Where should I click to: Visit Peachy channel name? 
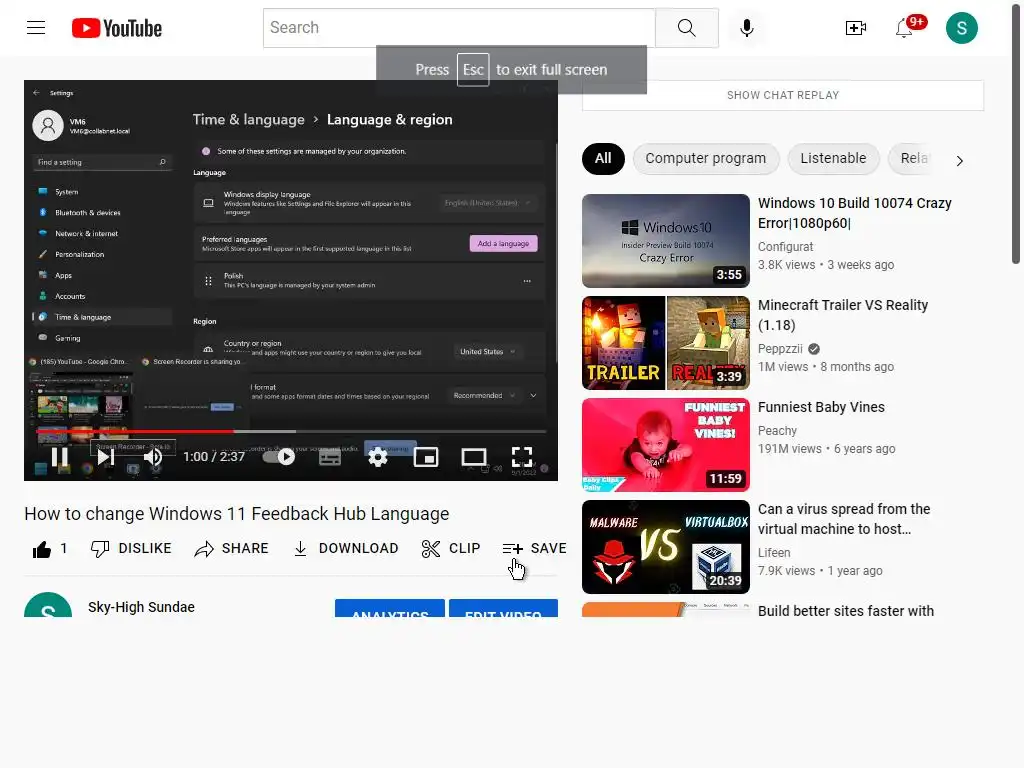pyautogui.click(x=778, y=431)
